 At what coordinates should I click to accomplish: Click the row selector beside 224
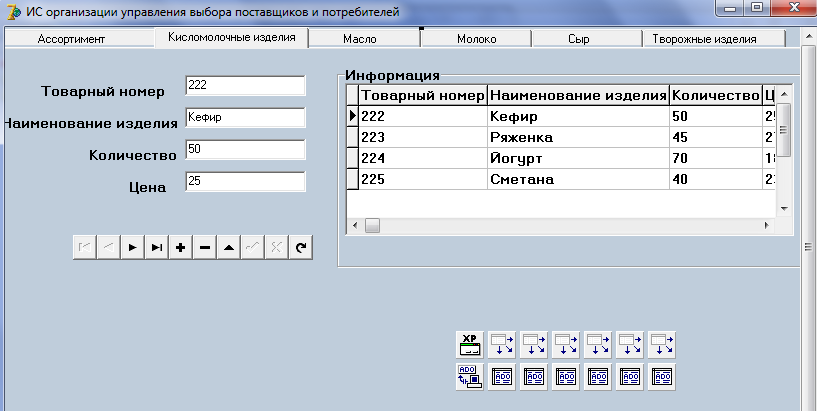click(x=353, y=158)
